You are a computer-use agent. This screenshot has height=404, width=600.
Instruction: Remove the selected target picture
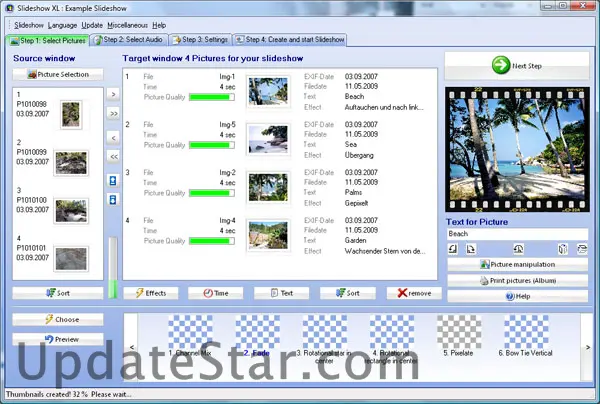pos(414,293)
